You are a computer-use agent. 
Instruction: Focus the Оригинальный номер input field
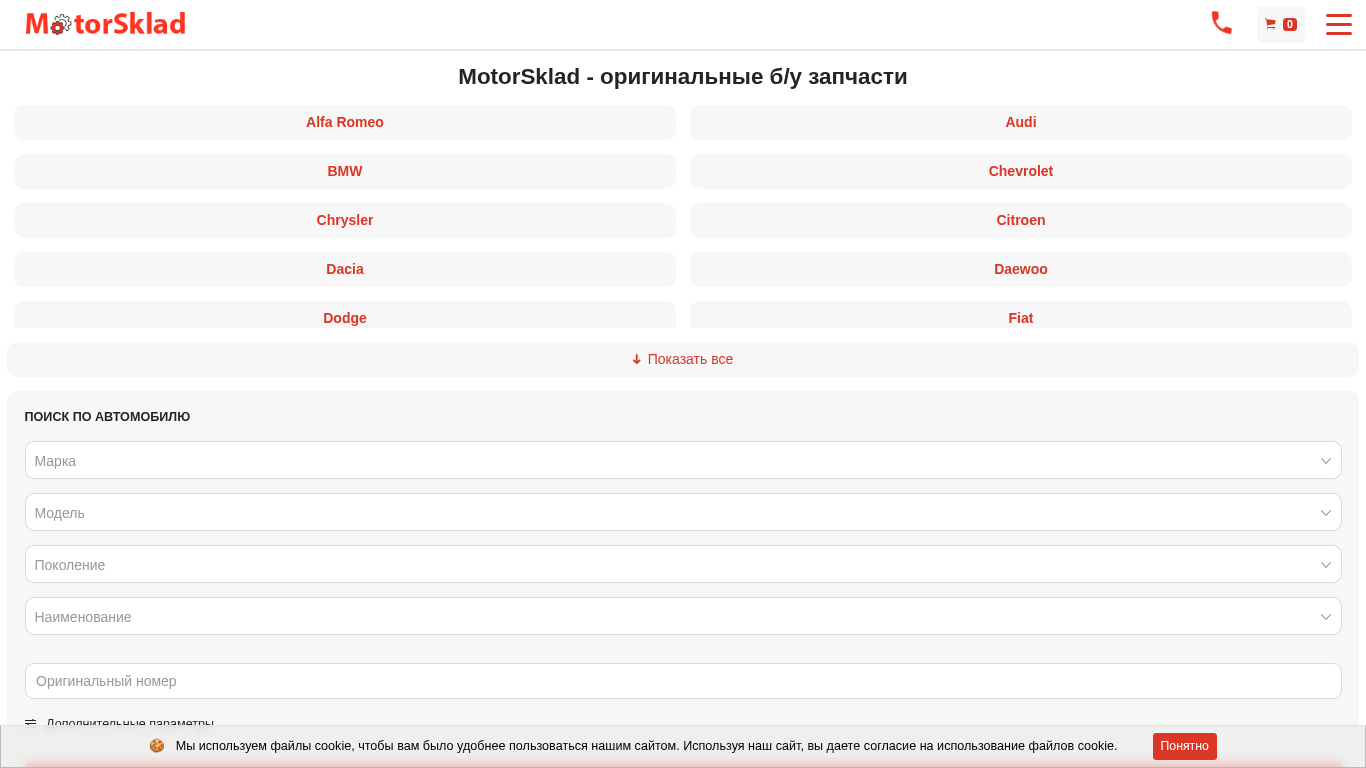683,681
